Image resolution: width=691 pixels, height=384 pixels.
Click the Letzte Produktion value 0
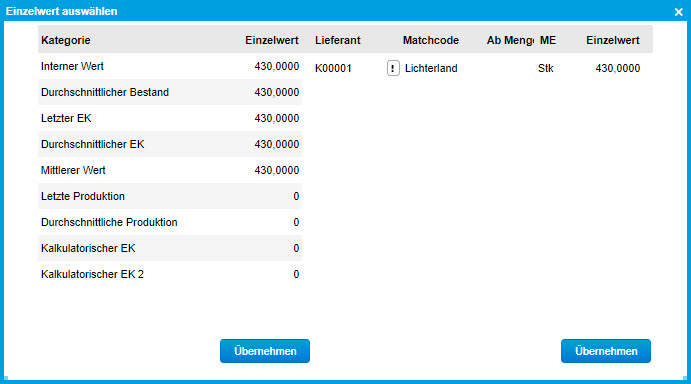296,196
